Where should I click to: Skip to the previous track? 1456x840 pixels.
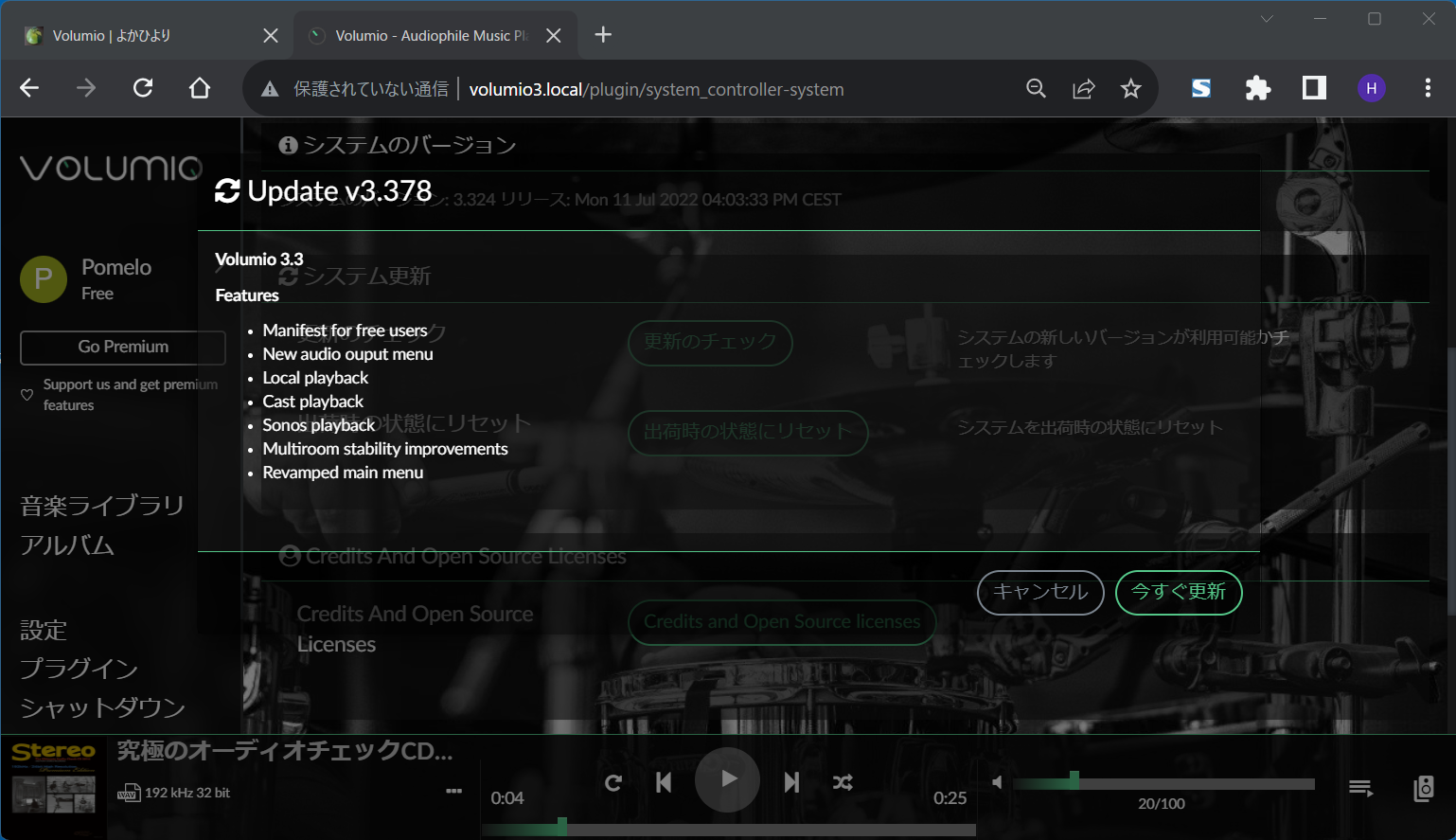664,781
